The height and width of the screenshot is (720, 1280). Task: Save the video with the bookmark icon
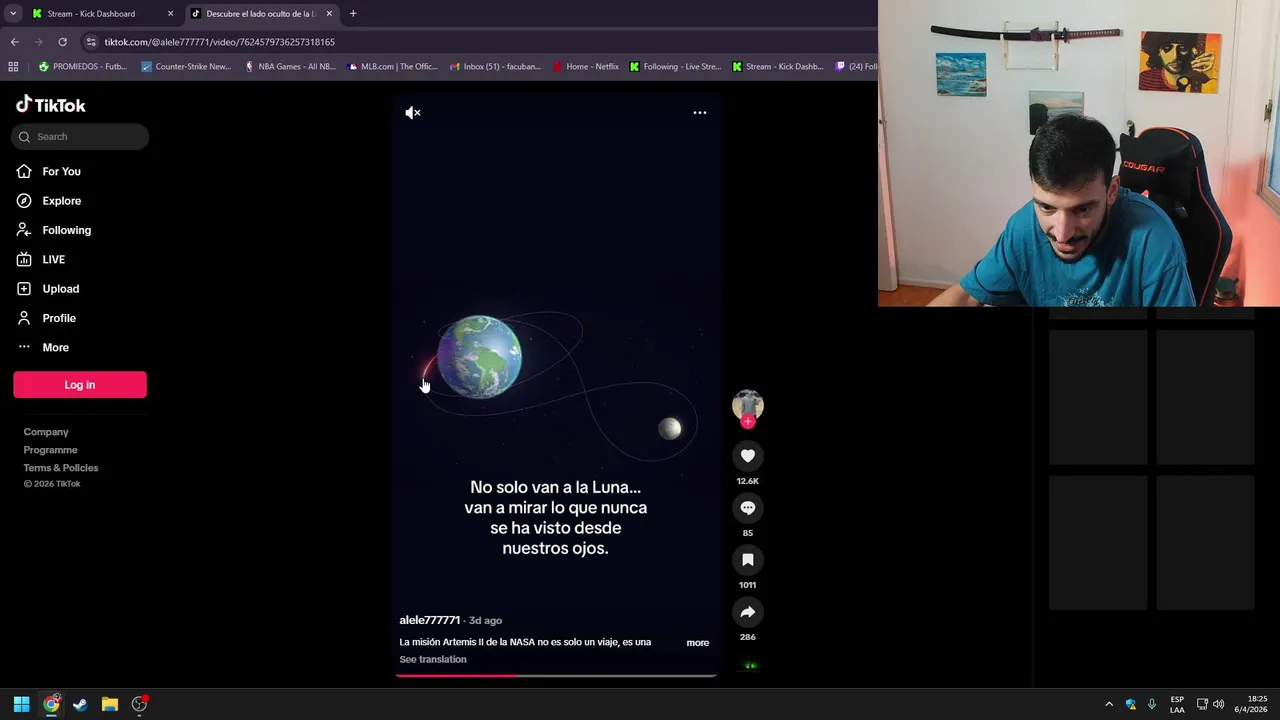coord(748,560)
